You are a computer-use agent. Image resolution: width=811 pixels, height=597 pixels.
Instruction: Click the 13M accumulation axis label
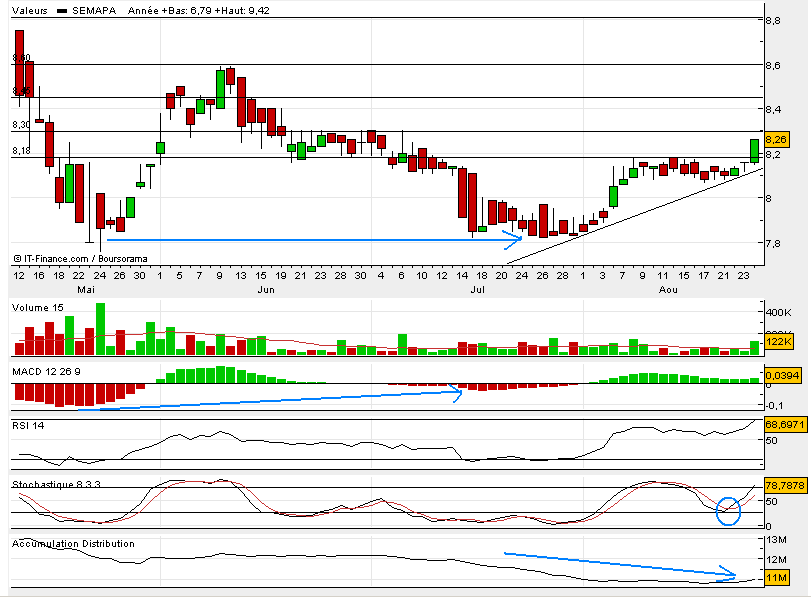(776, 540)
